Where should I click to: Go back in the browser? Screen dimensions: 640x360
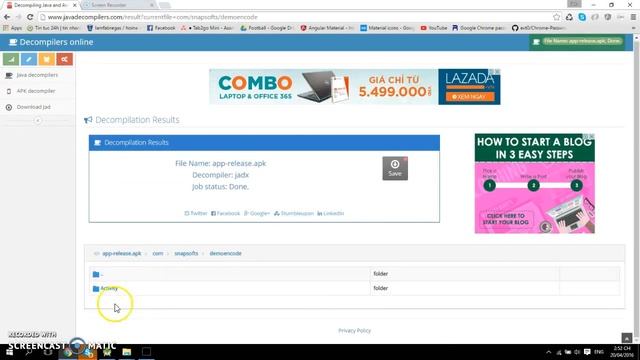click(x=7, y=17)
